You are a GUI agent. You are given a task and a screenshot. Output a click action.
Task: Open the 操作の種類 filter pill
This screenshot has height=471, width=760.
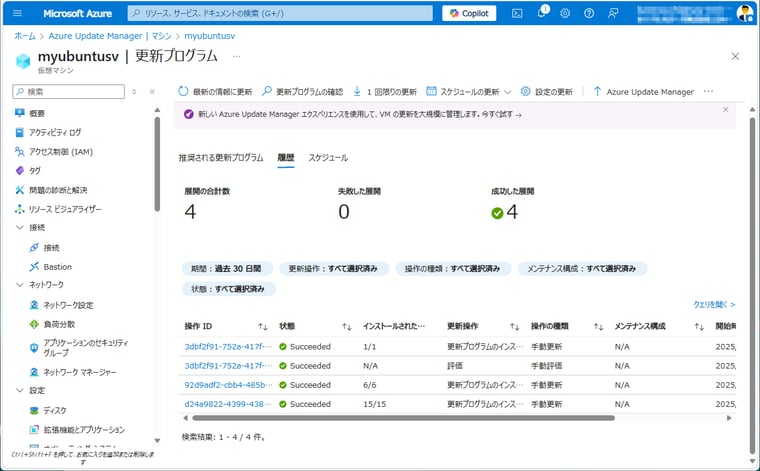453,268
